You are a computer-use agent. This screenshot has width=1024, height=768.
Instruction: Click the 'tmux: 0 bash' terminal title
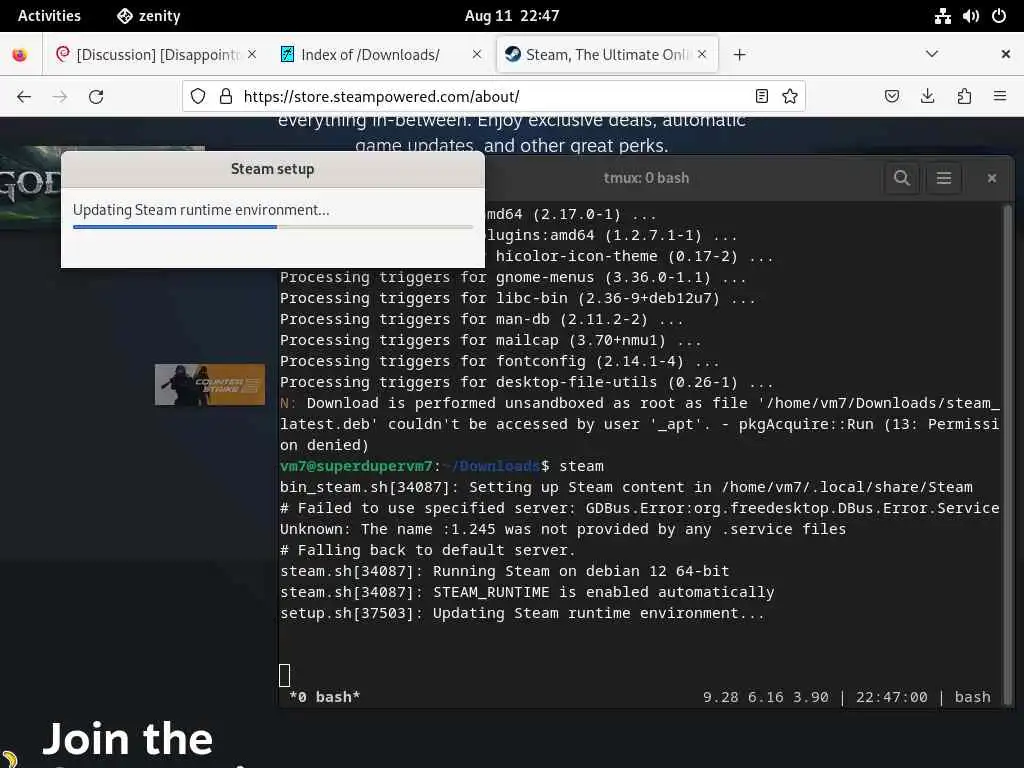(646, 178)
